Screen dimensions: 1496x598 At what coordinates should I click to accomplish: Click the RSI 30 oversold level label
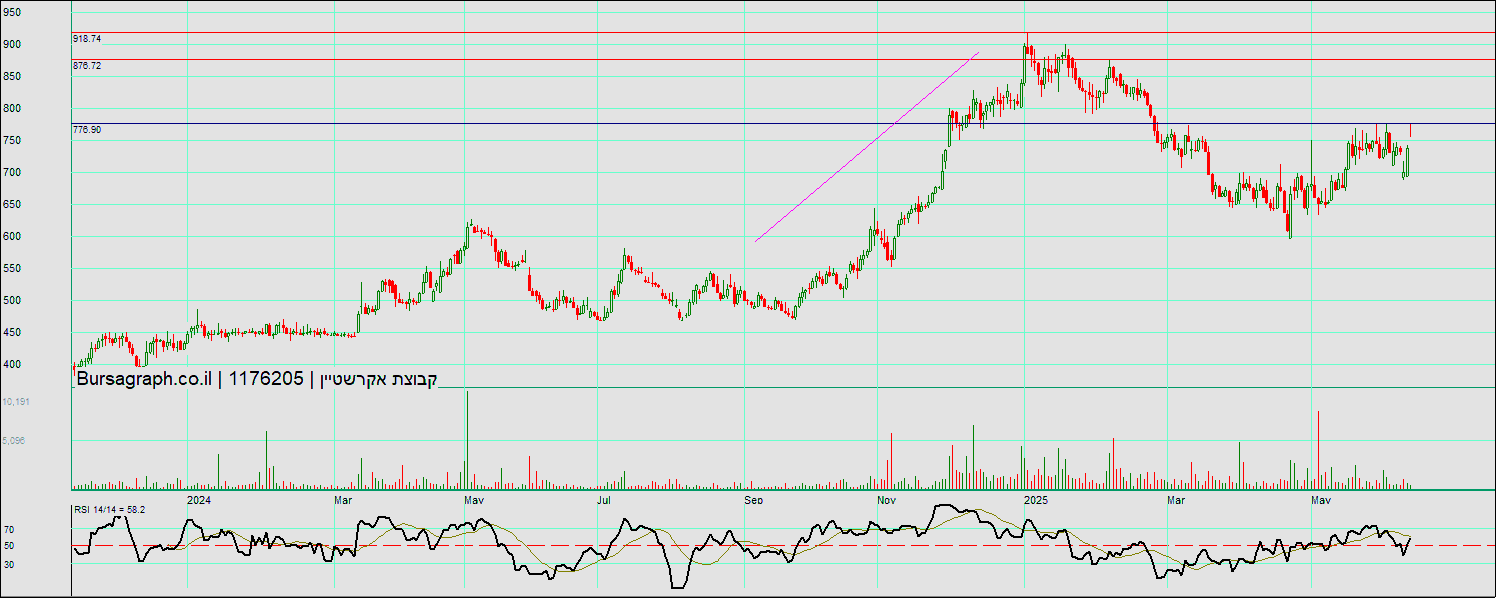tap(9, 564)
